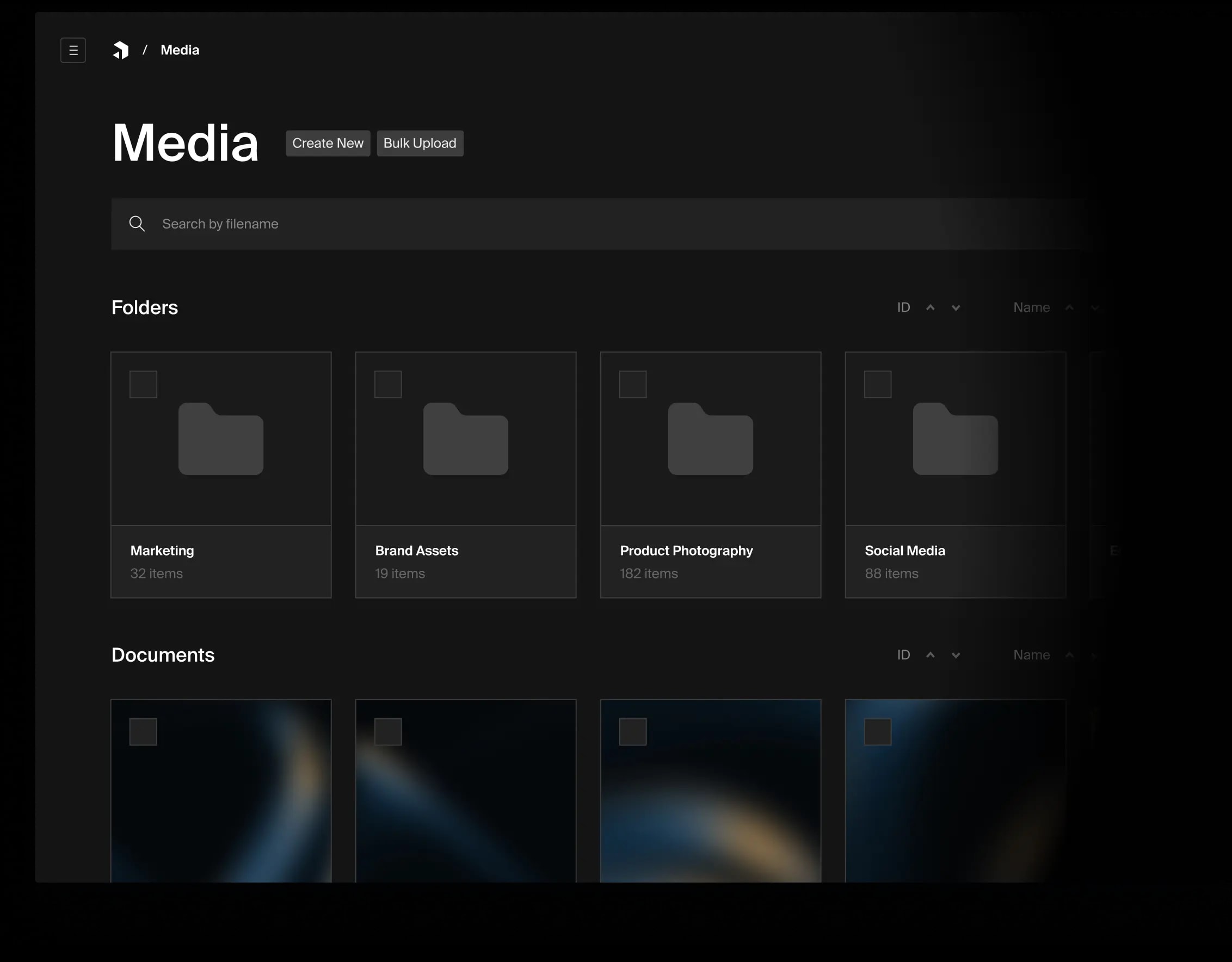The image size is (1232, 962).
Task: Click the Marketing folder name
Action: click(162, 550)
